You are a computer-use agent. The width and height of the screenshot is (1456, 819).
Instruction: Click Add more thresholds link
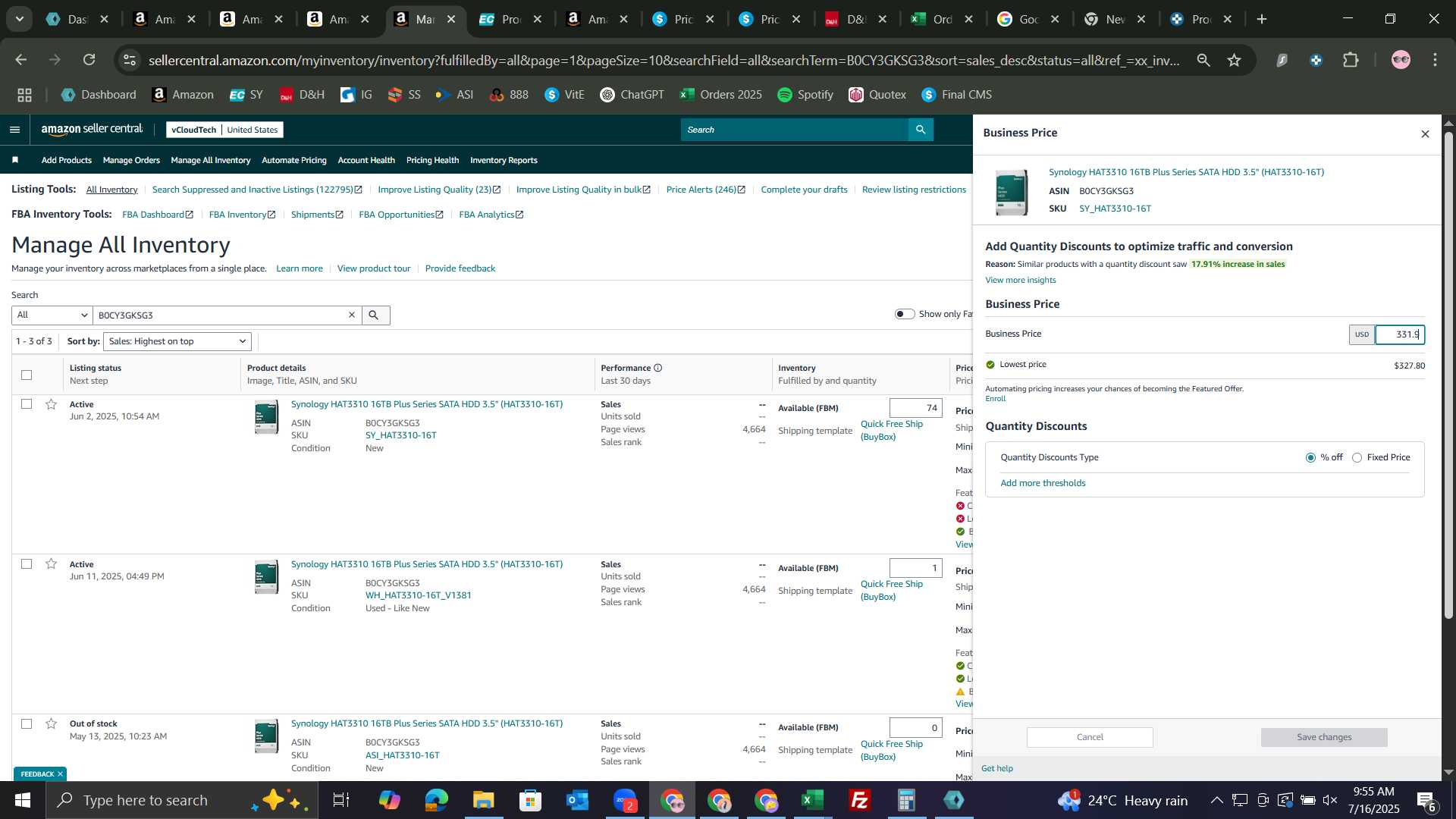(1043, 484)
